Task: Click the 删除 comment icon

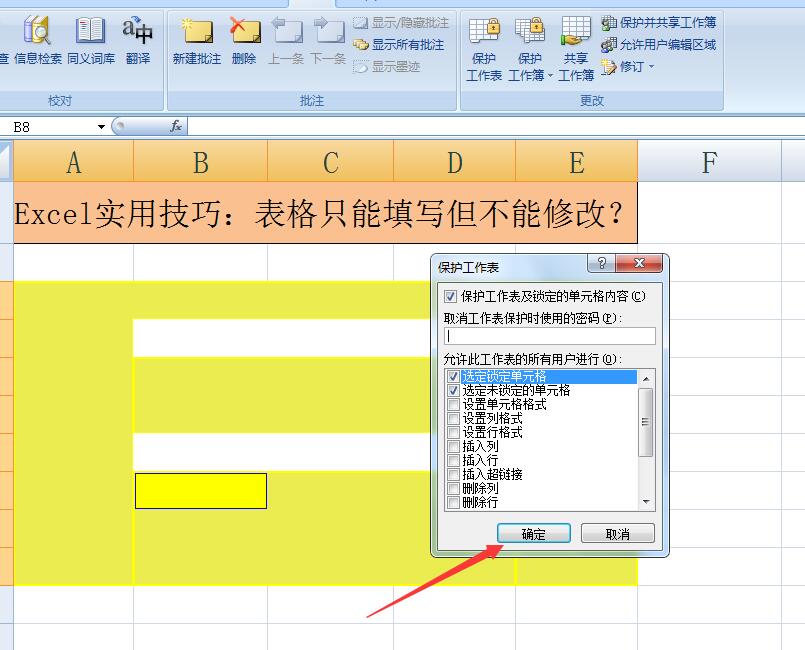Action: (x=244, y=41)
